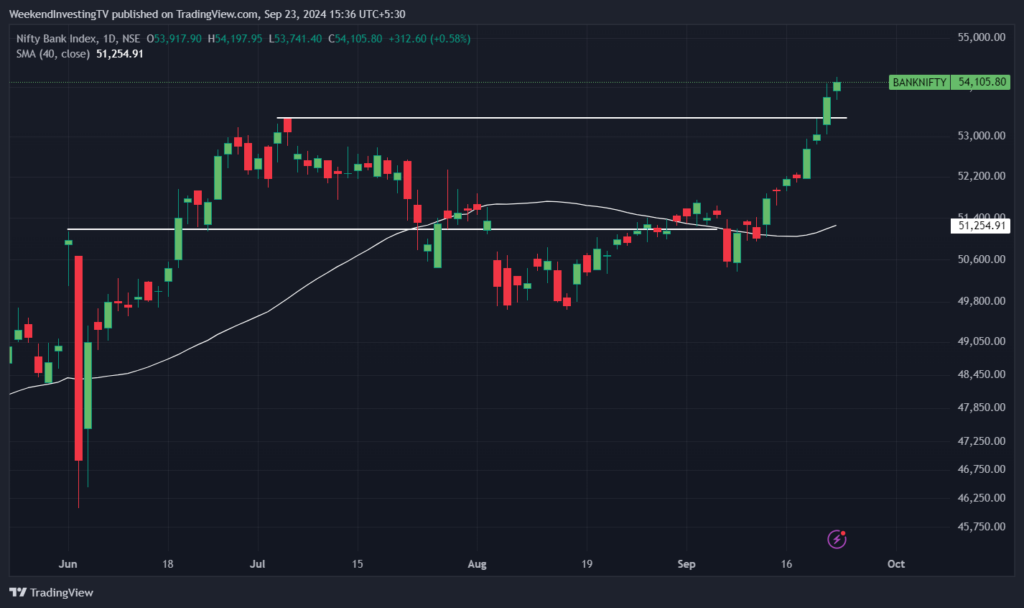Click the 'Sep' label on the time axis
This screenshot has width=1024, height=608.
(x=686, y=564)
